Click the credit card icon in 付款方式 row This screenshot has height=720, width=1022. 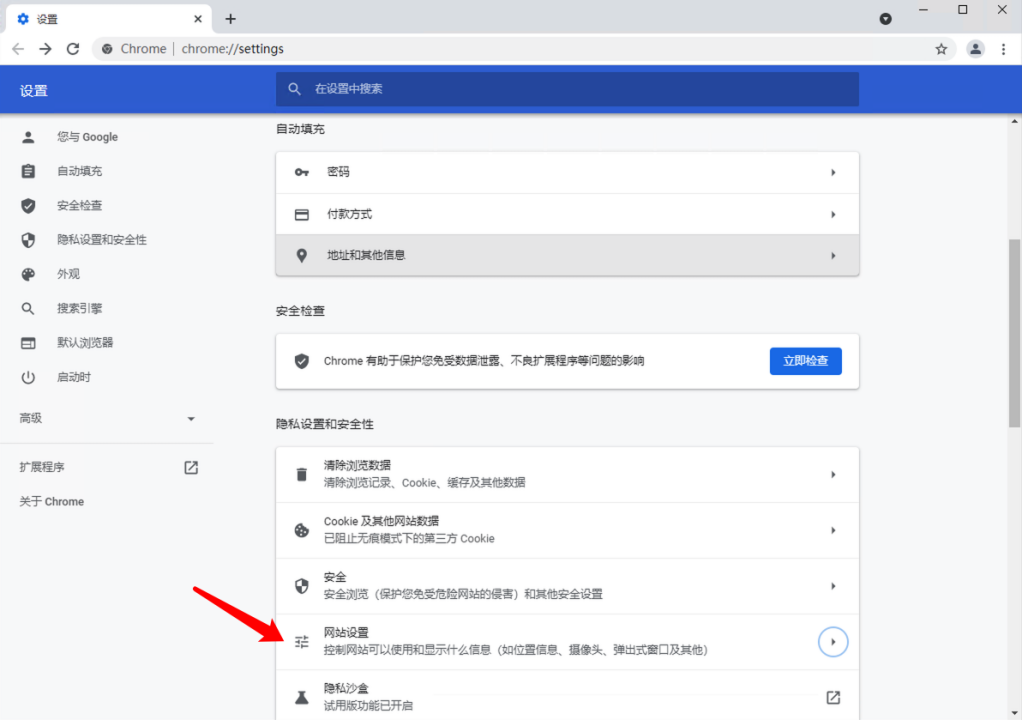[x=301, y=214]
